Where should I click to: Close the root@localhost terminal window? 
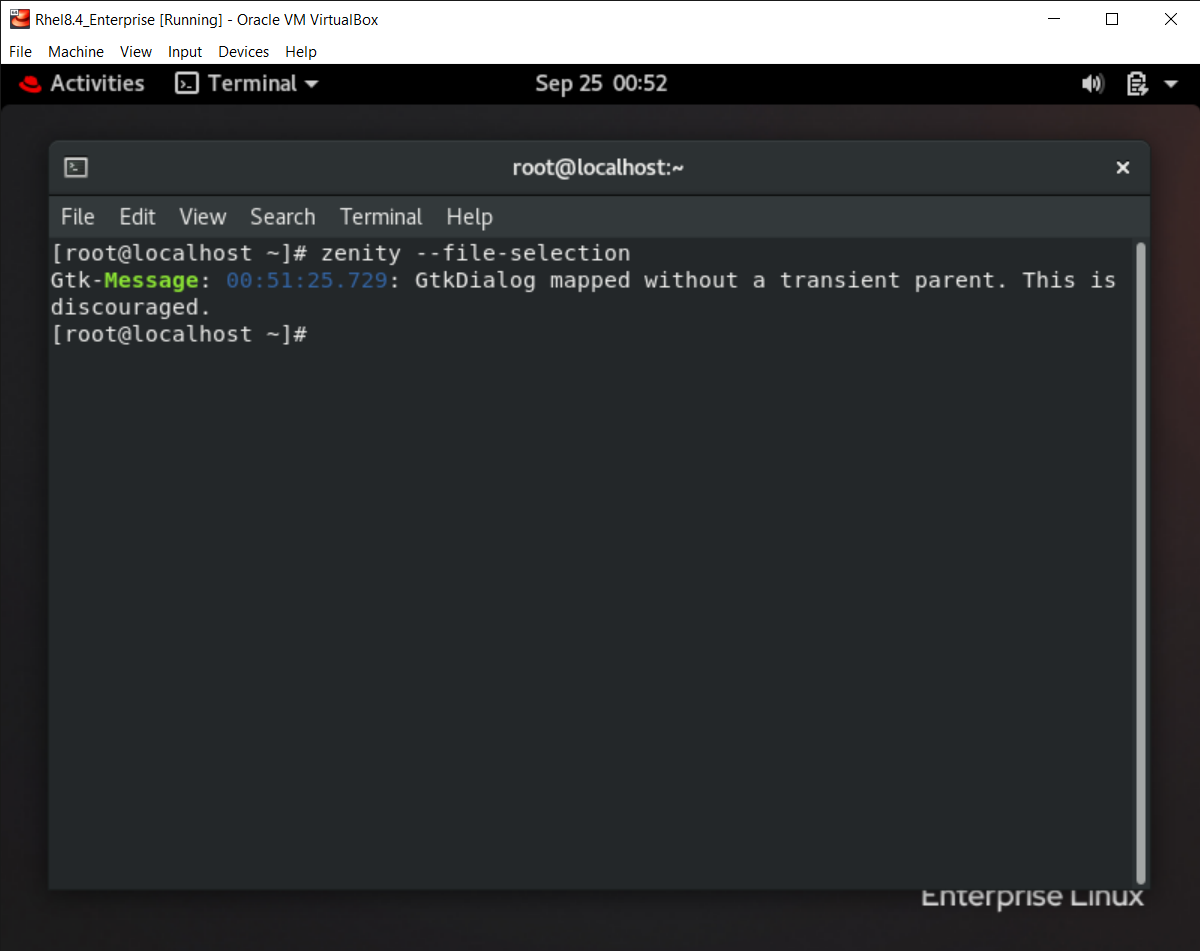click(x=1122, y=167)
